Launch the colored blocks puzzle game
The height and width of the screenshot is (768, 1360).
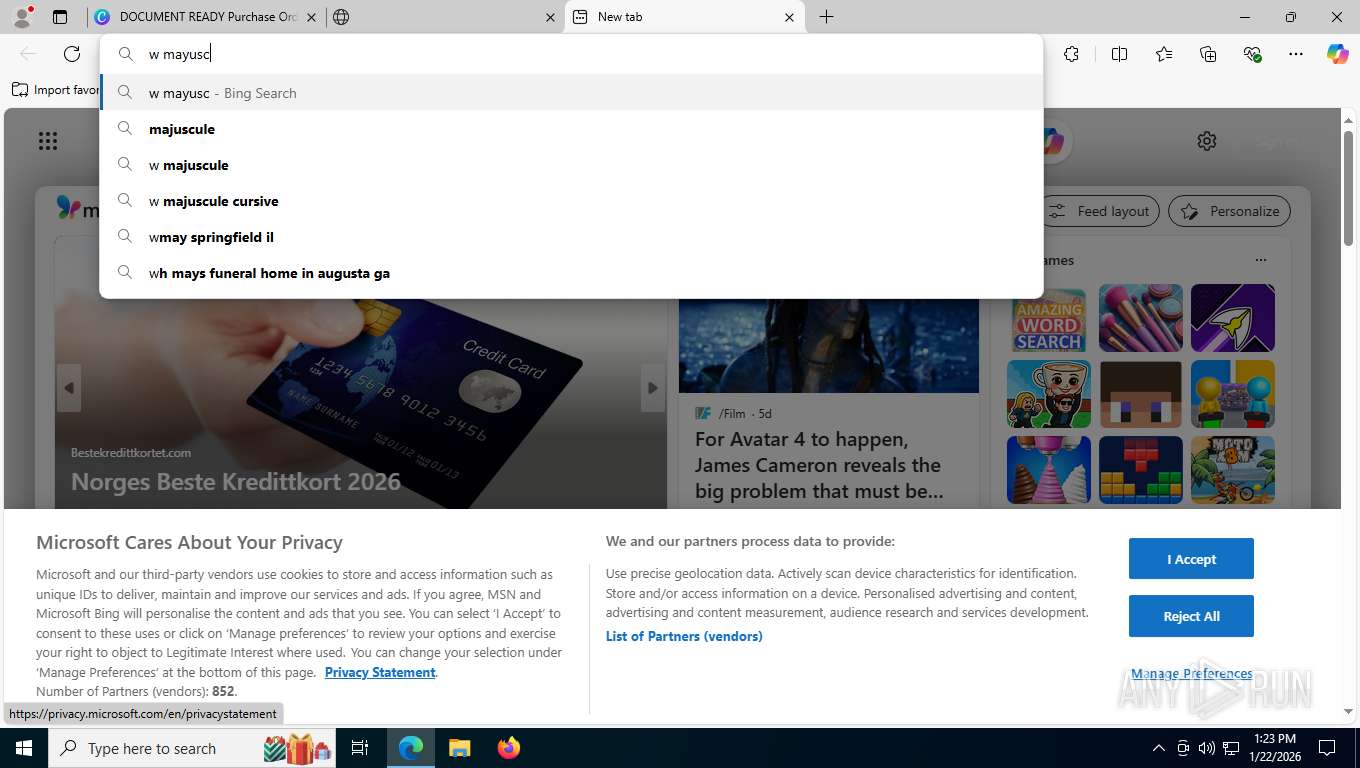[x=1140, y=470]
